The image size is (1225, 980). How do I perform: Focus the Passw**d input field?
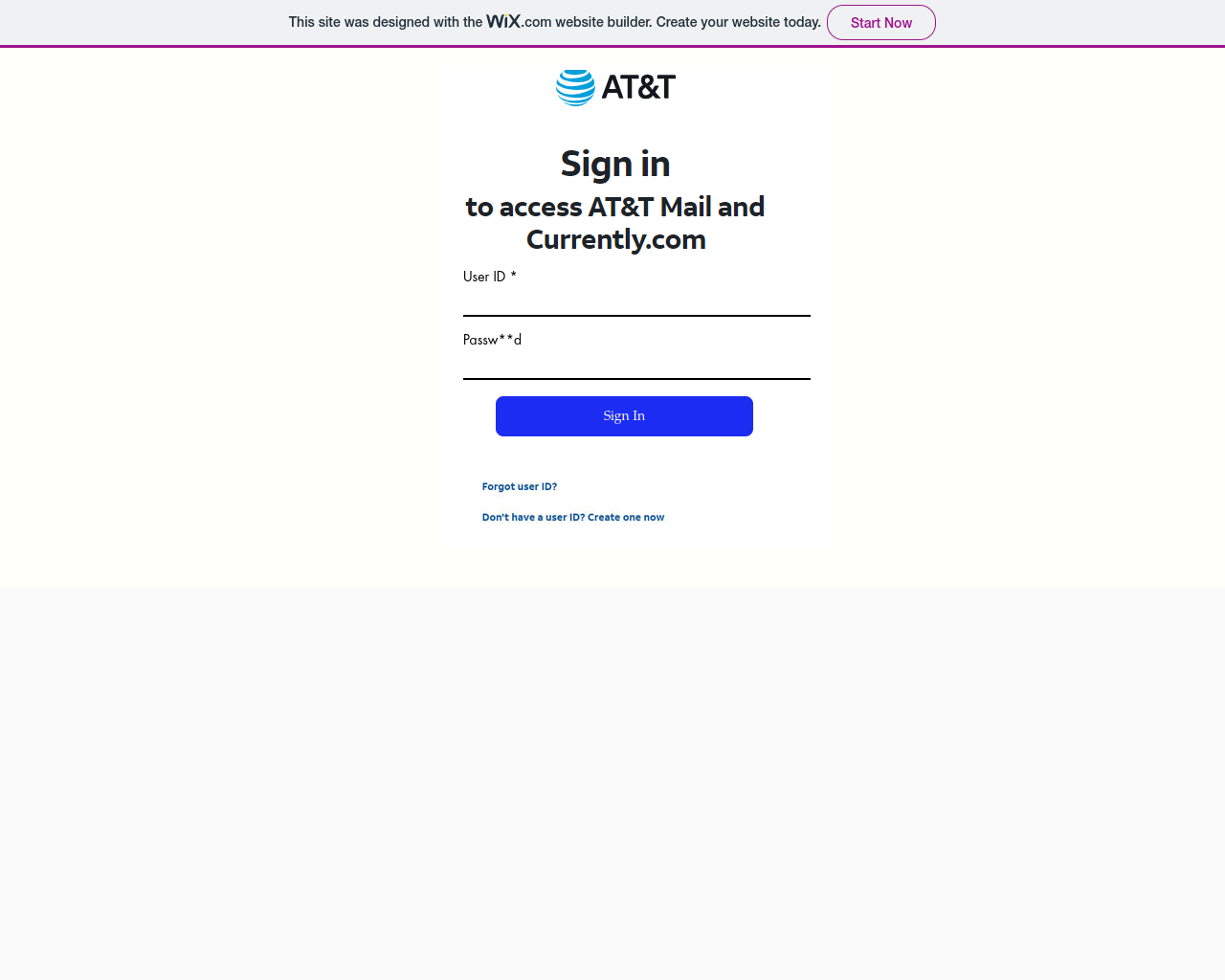pyautogui.click(x=636, y=366)
